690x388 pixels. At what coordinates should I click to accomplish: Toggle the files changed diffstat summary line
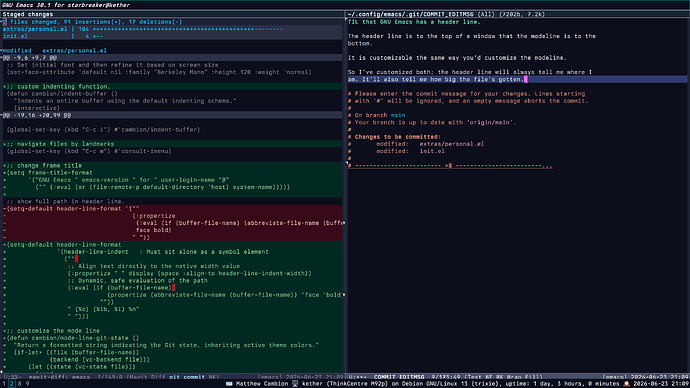[x=92, y=22]
